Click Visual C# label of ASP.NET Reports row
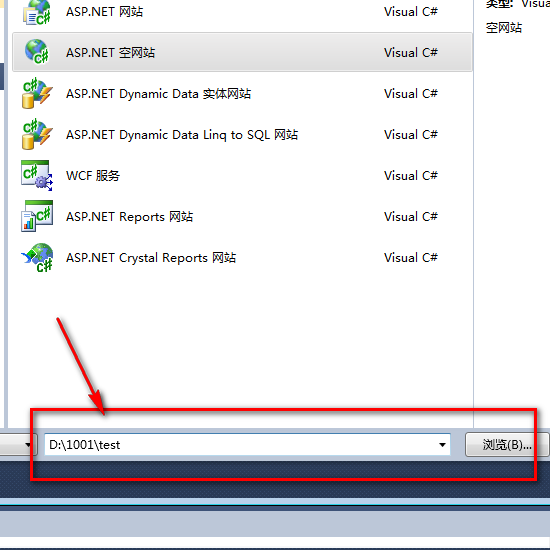This screenshot has height=550, width=550. tap(411, 217)
